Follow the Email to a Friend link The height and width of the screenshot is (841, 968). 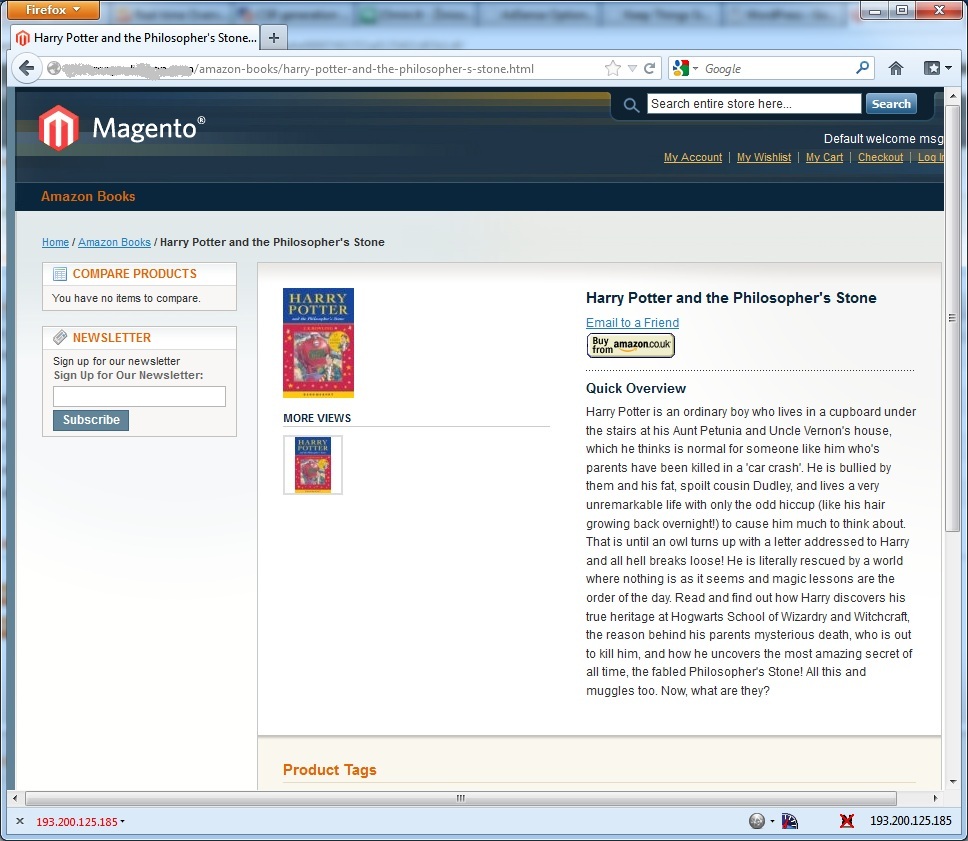632,322
